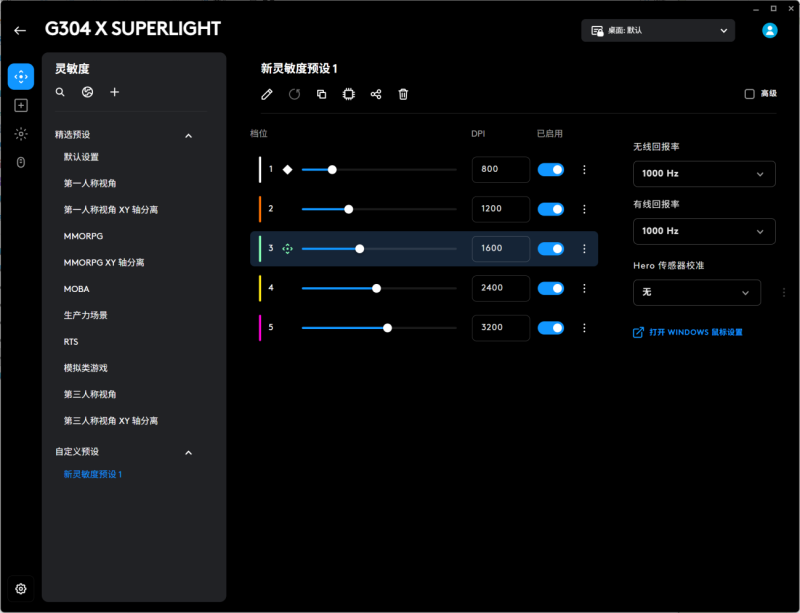Screen dimensions: 800x613
Task: Open the mouse device sidebar icon
Action: coord(21,162)
